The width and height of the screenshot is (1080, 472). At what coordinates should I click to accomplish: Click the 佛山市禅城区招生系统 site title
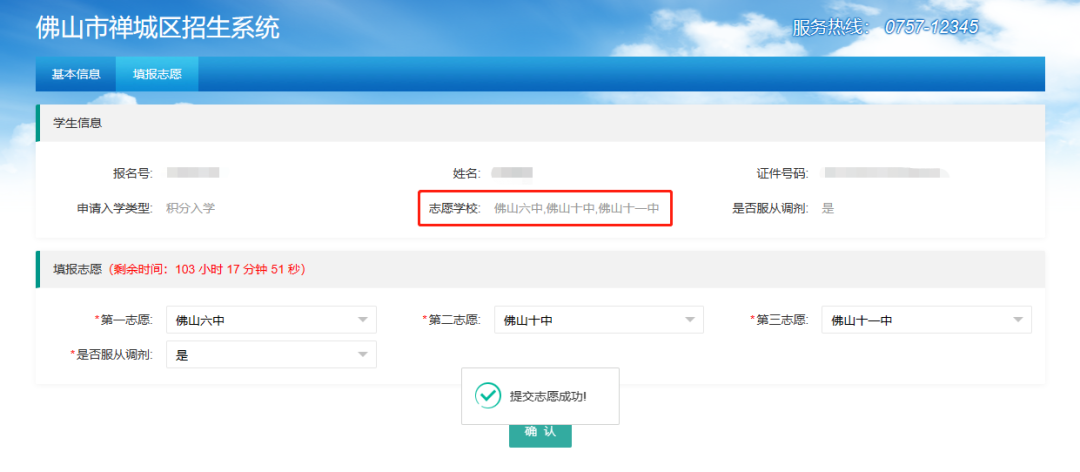(x=158, y=27)
